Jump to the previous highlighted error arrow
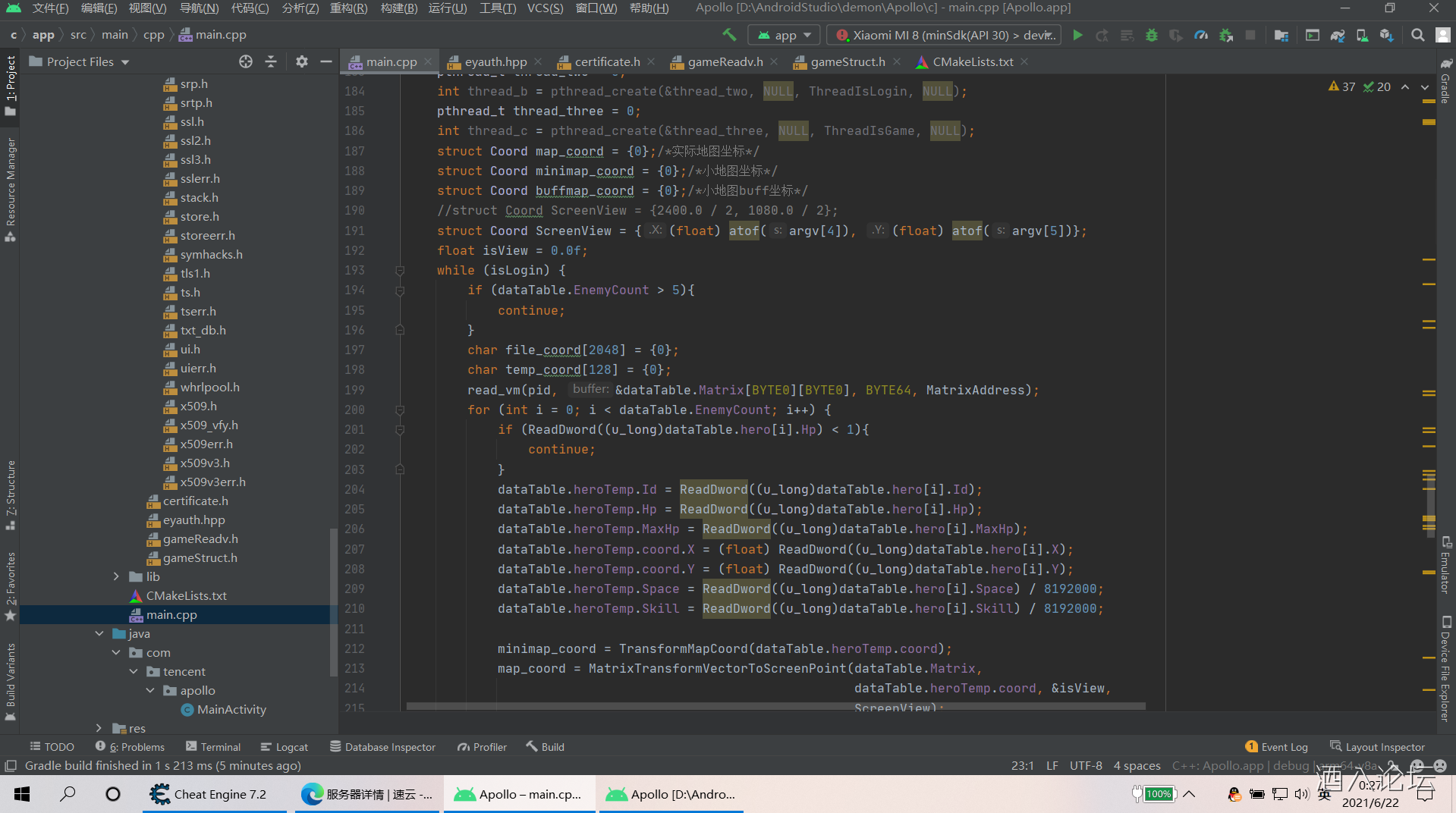 (x=1405, y=86)
